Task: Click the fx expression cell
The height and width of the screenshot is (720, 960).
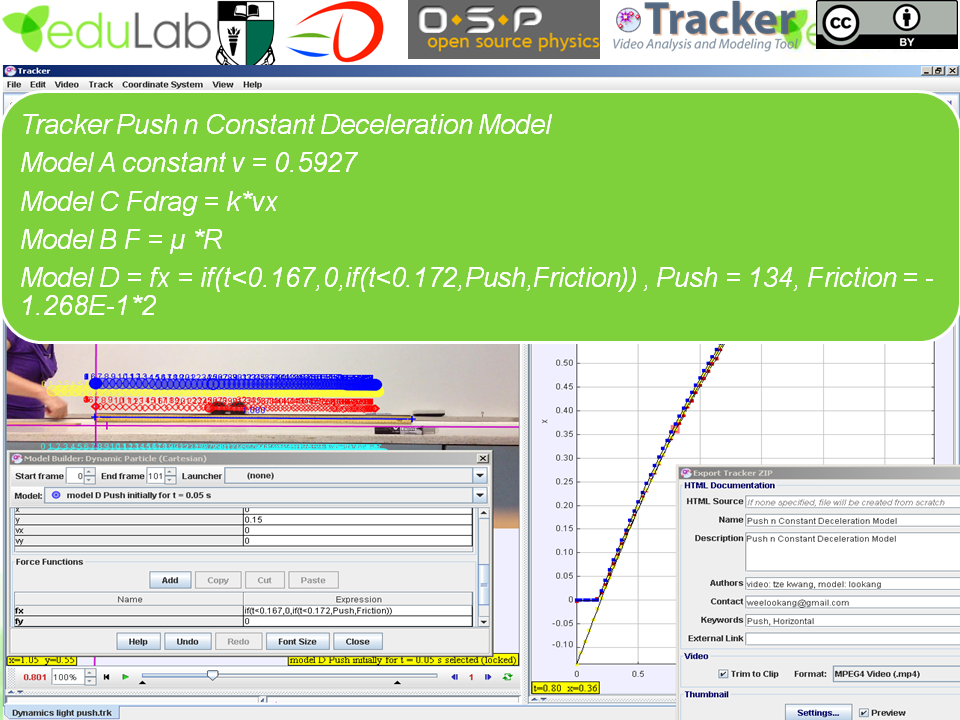Action: [x=358, y=610]
